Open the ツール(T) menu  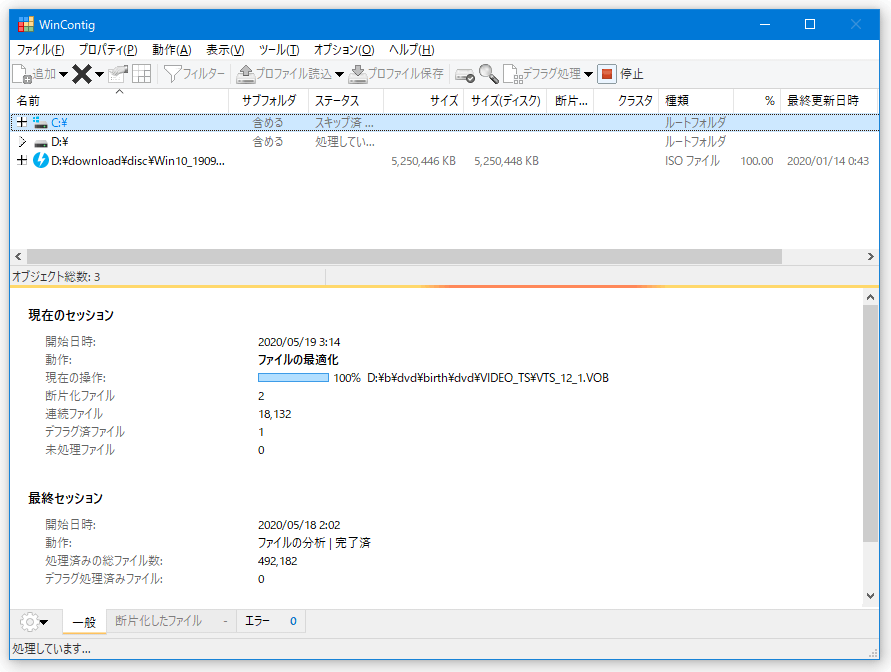click(279, 50)
